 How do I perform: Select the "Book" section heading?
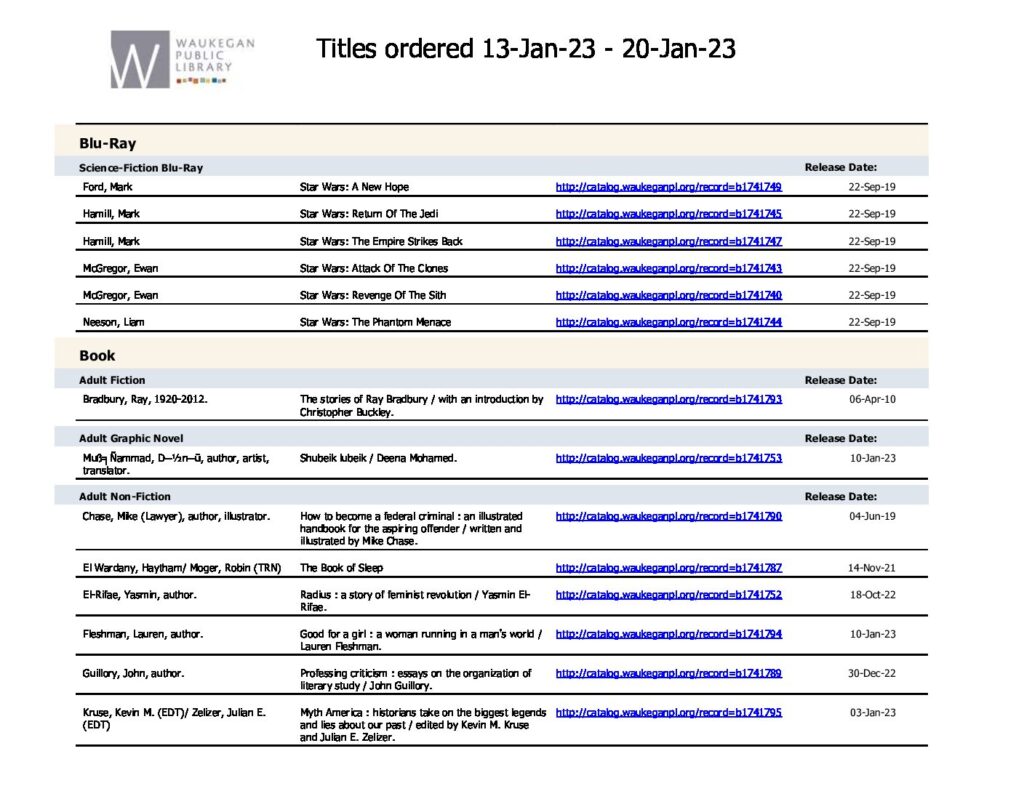coord(97,355)
